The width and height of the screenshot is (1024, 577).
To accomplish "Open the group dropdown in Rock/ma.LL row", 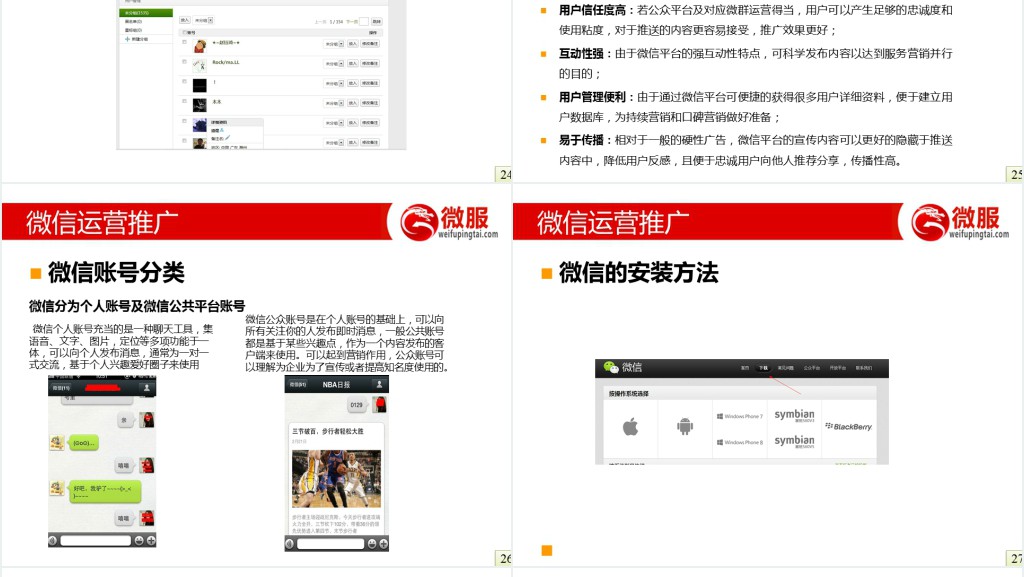I will coord(334,63).
